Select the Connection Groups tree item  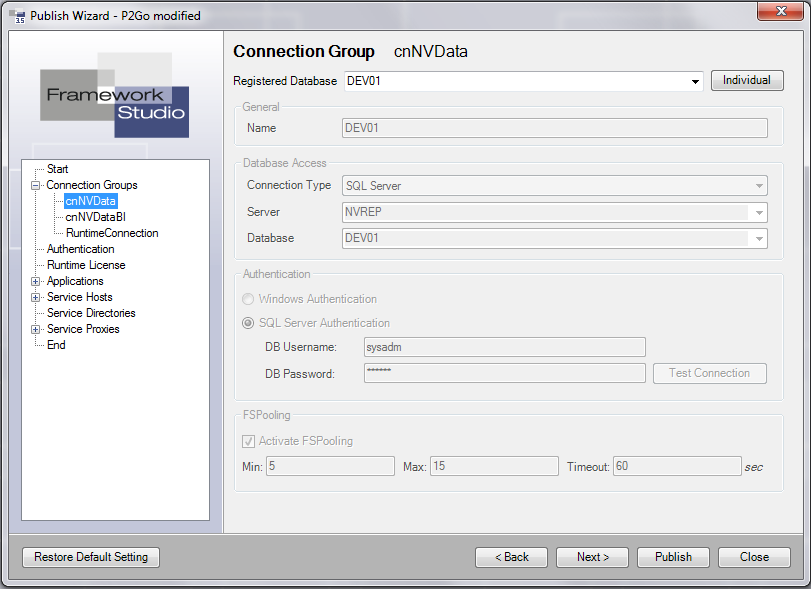92,185
